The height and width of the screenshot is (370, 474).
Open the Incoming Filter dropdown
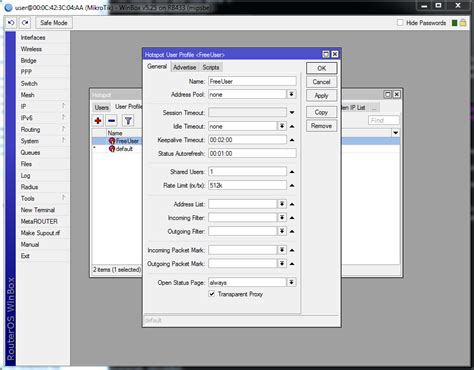[x=282, y=218]
